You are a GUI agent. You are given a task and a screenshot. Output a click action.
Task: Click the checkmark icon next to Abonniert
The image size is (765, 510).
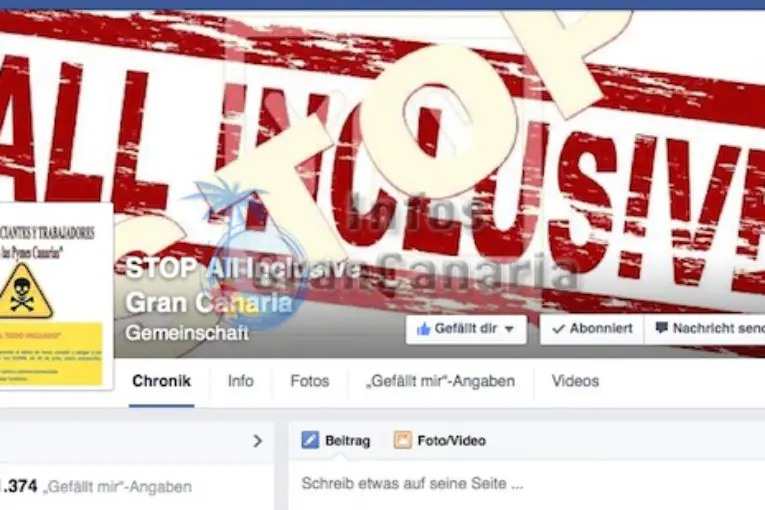[x=558, y=329]
